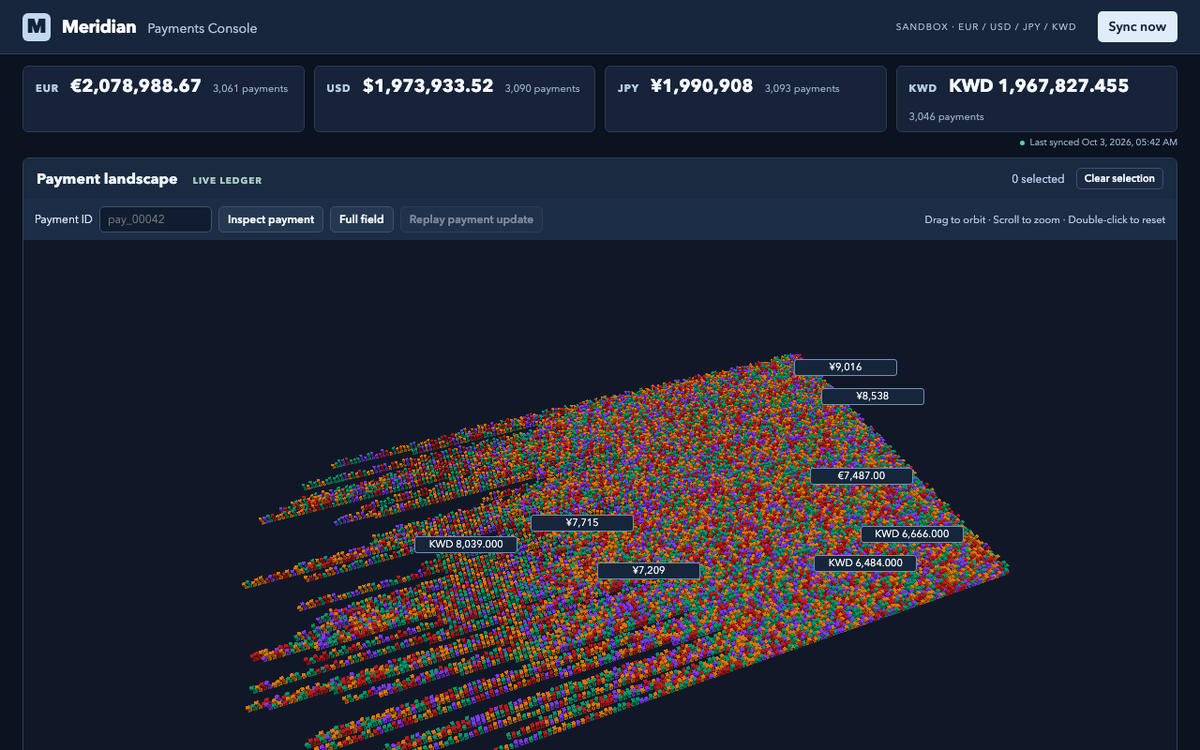The height and width of the screenshot is (750, 1200).
Task: Click the Sync now button
Action: 1137,27
